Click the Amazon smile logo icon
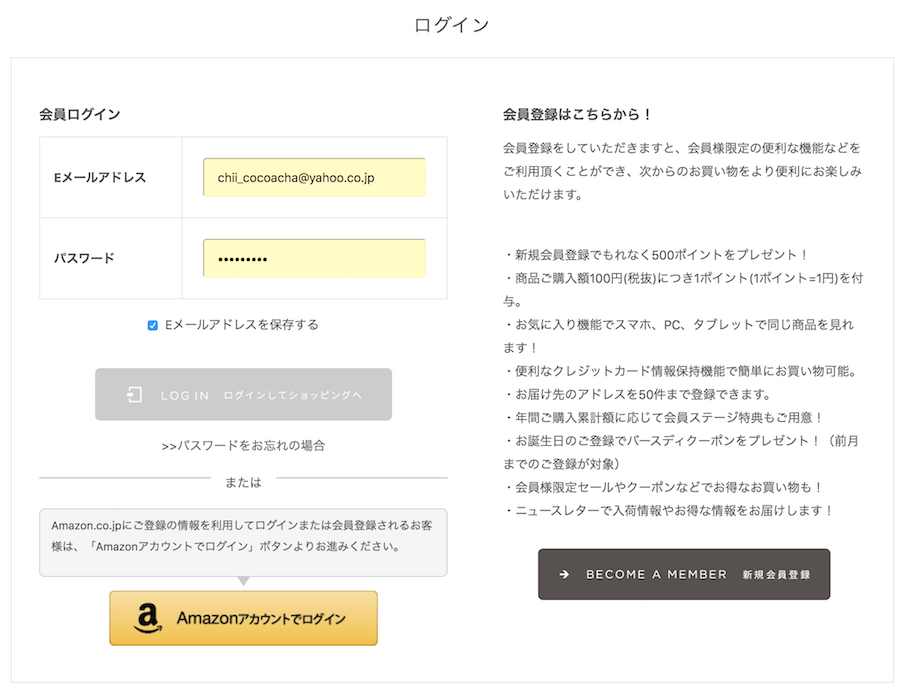Image resolution: width=915 pixels, height=700 pixels. [x=148, y=618]
